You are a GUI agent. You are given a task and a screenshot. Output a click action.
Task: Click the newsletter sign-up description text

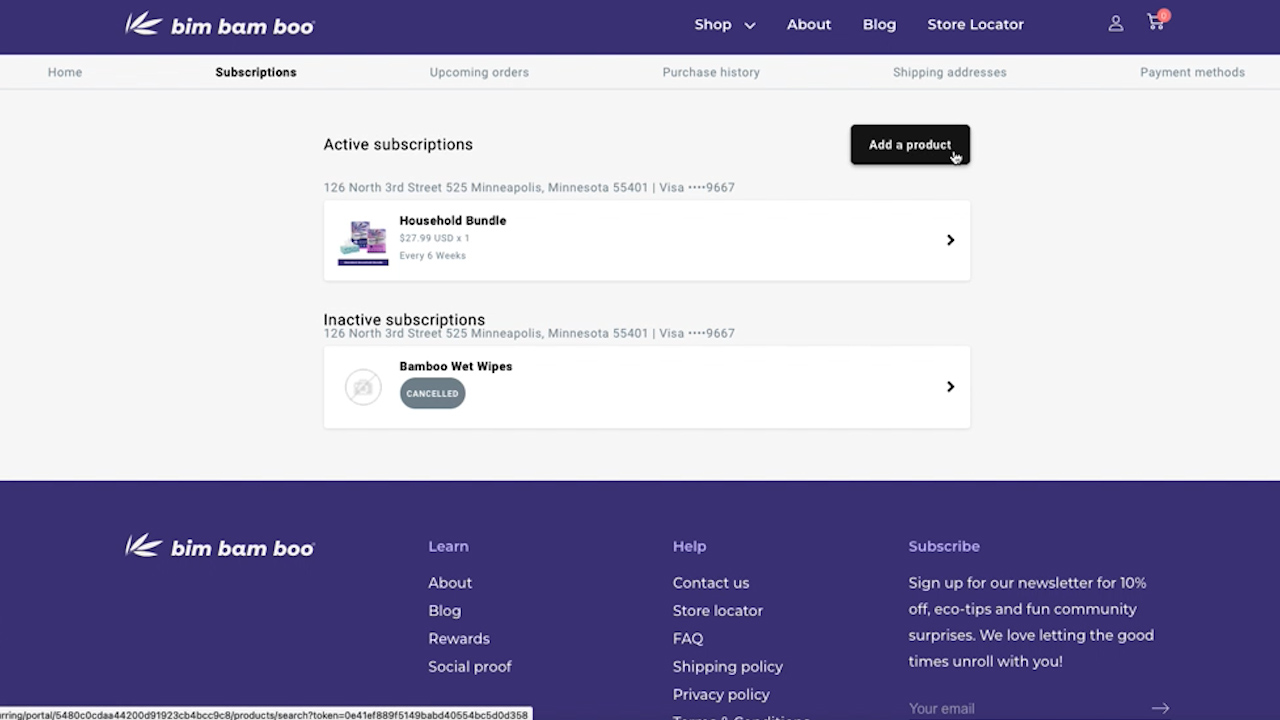1031,622
